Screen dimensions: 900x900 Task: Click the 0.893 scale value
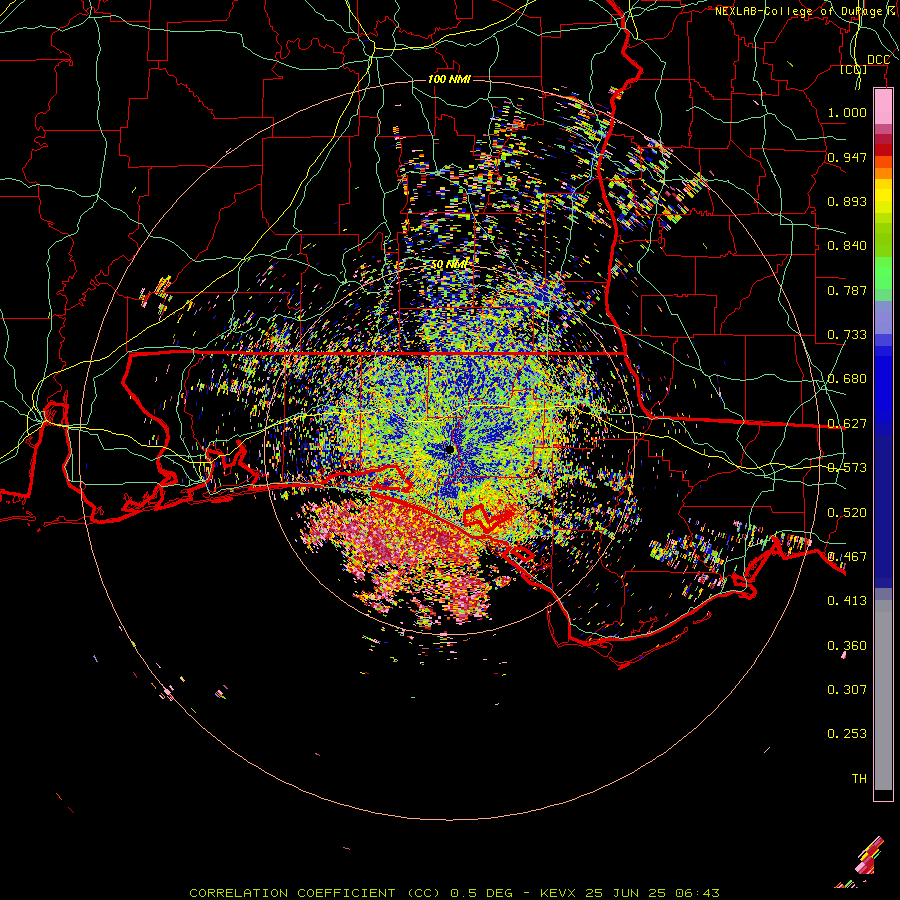(x=847, y=201)
